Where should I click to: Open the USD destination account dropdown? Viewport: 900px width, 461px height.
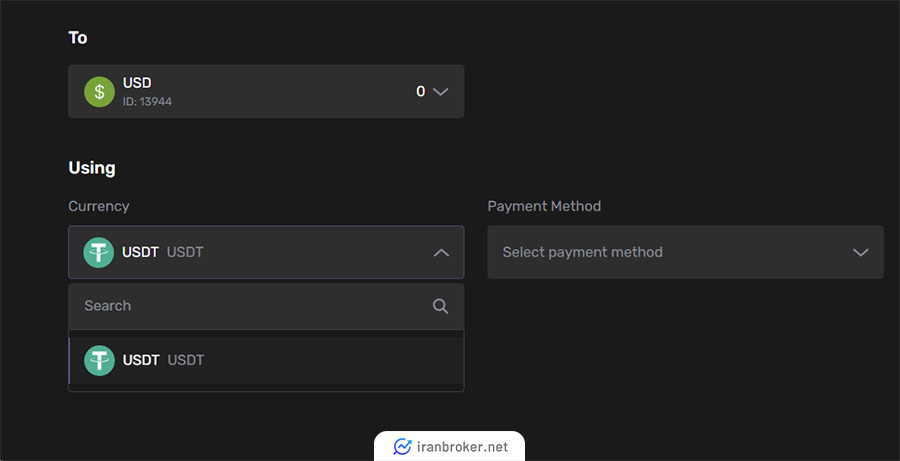click(265, 92)
